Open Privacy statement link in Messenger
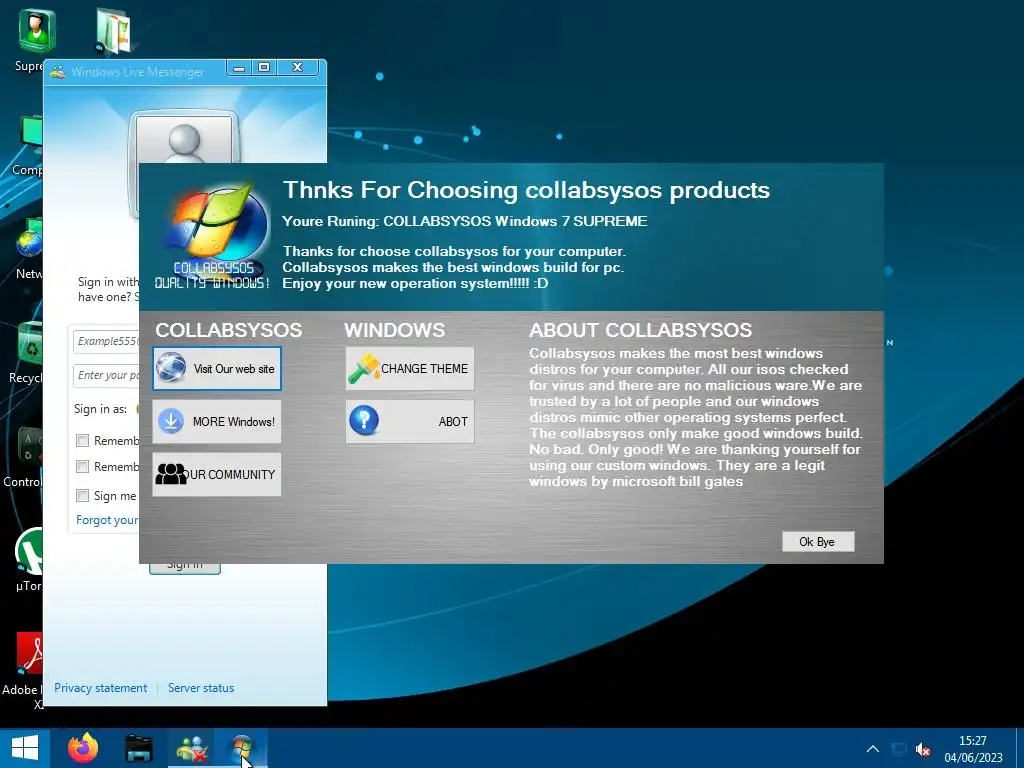 [101, 688]
